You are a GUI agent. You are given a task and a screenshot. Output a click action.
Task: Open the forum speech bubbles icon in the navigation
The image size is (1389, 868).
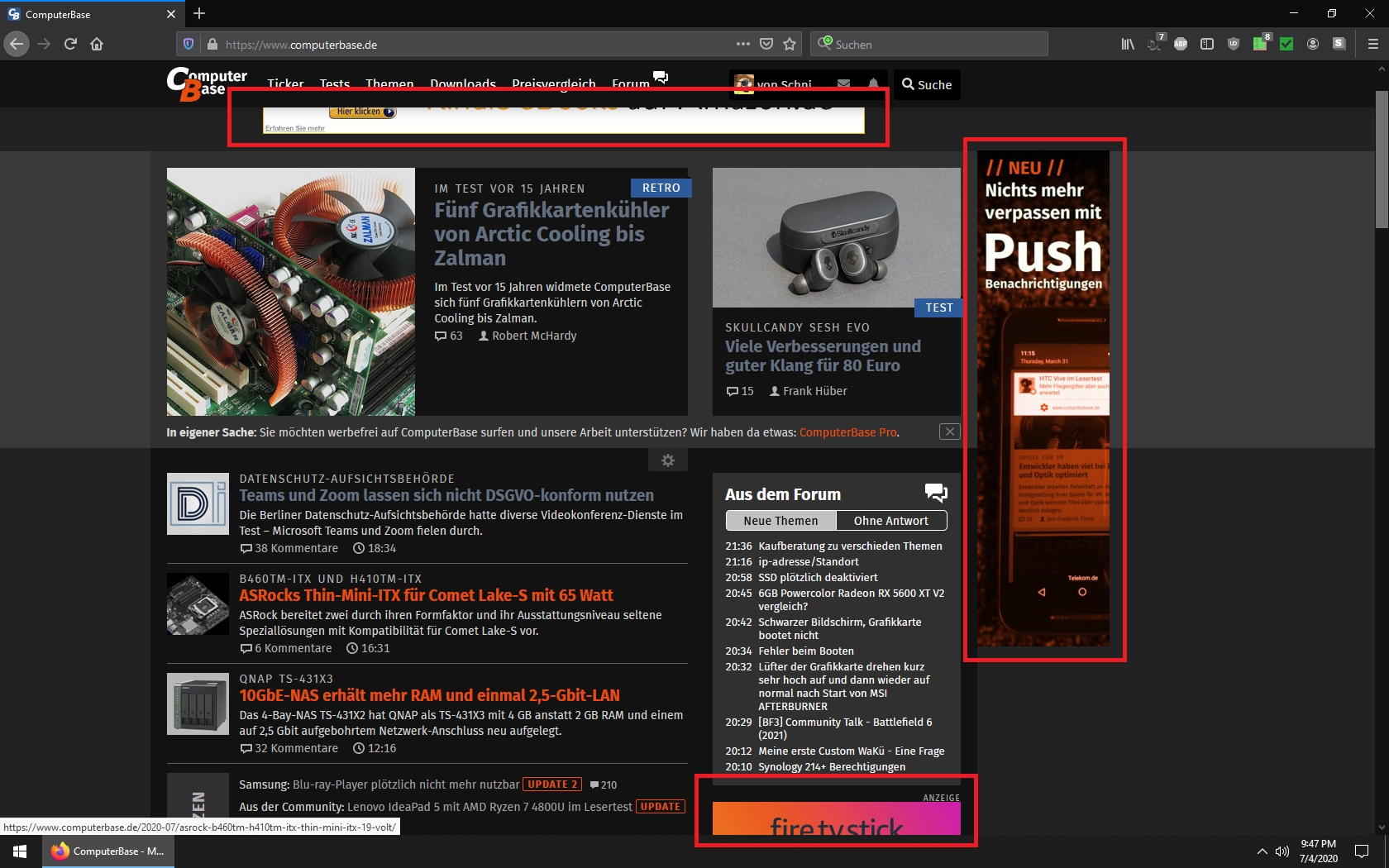pos(661,77)
